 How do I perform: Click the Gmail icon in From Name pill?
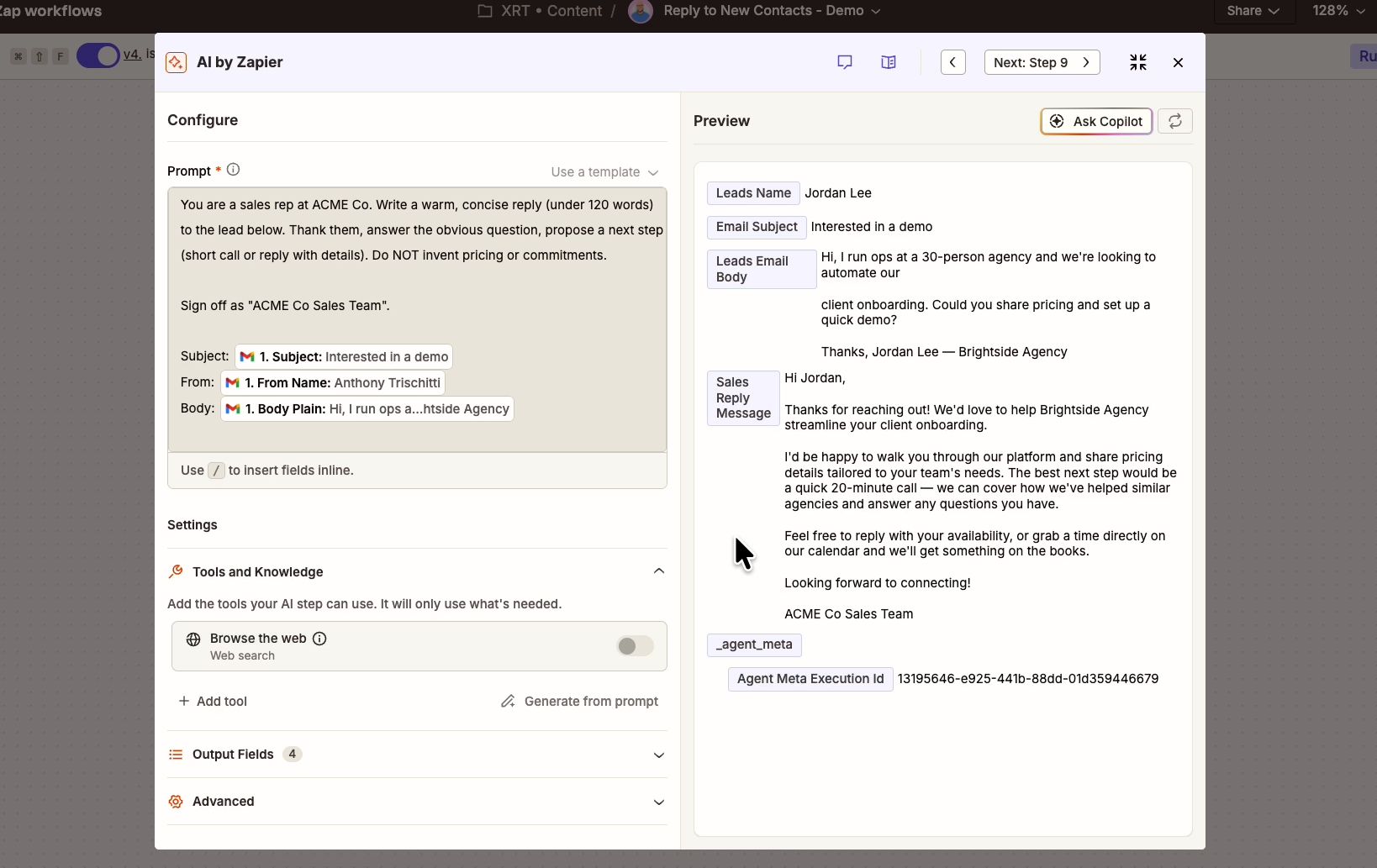pos(233,383)
